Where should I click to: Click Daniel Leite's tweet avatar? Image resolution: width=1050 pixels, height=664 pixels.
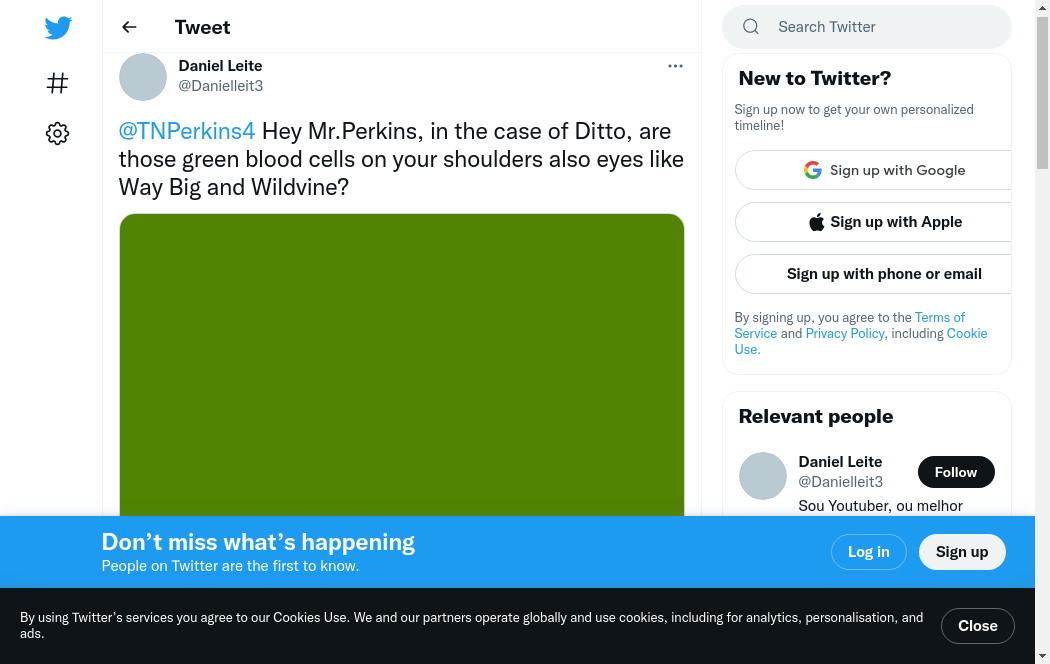[x=143, y=77]
